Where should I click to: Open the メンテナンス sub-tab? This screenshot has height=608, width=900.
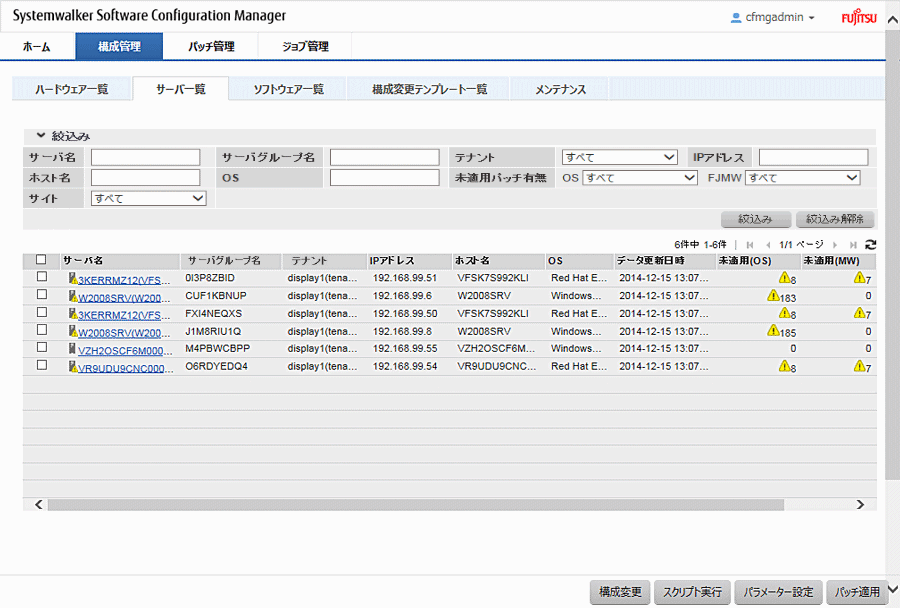coord(560,89)
